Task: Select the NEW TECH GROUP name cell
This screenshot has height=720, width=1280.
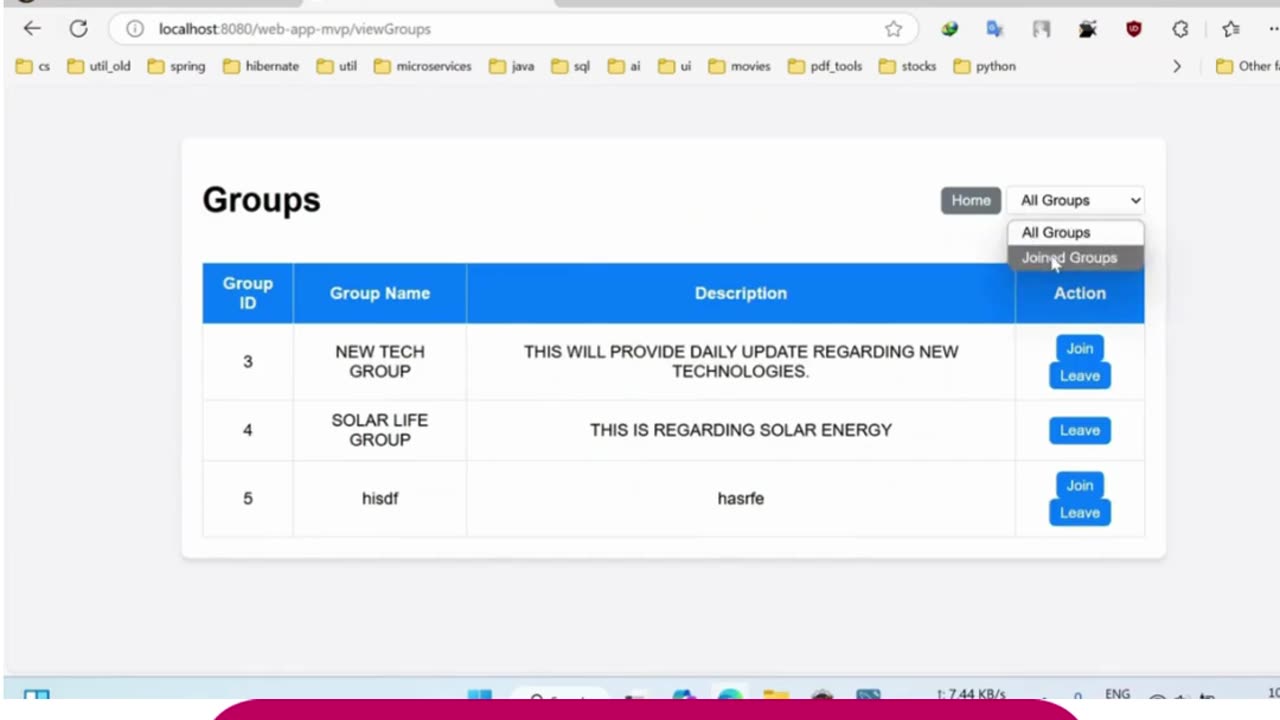Action: [380, 361]
